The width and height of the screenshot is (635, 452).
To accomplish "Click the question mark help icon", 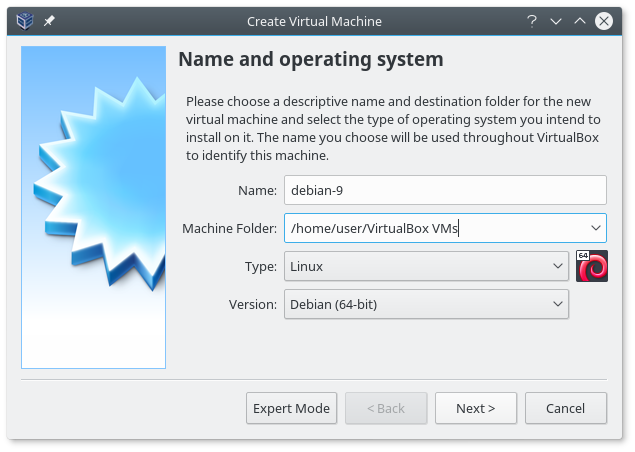I will (533, 20).
